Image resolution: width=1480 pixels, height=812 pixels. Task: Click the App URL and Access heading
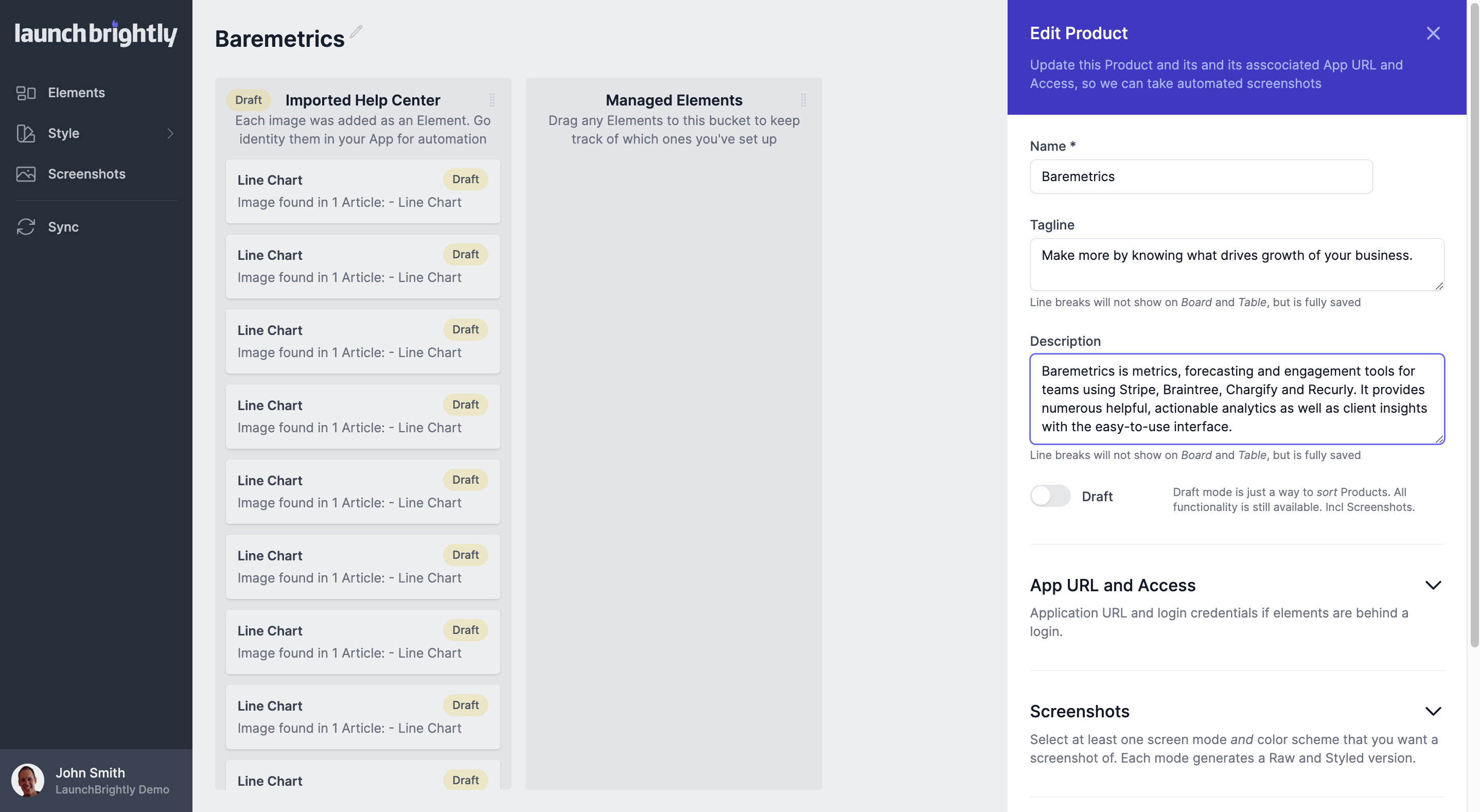click(1112, 585)
